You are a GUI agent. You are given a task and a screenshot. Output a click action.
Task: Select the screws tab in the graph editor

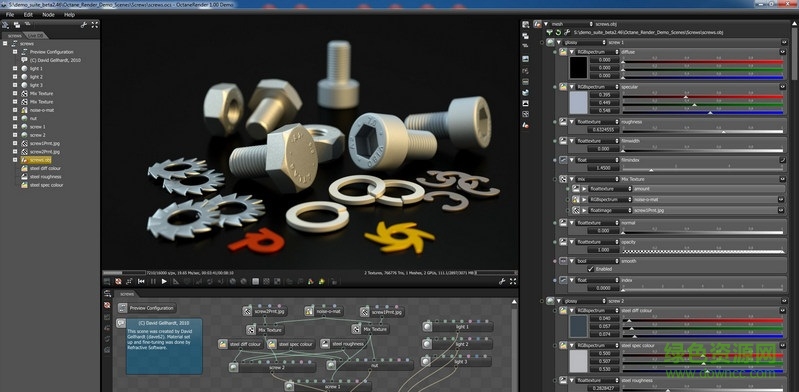[x=127, y=294]
